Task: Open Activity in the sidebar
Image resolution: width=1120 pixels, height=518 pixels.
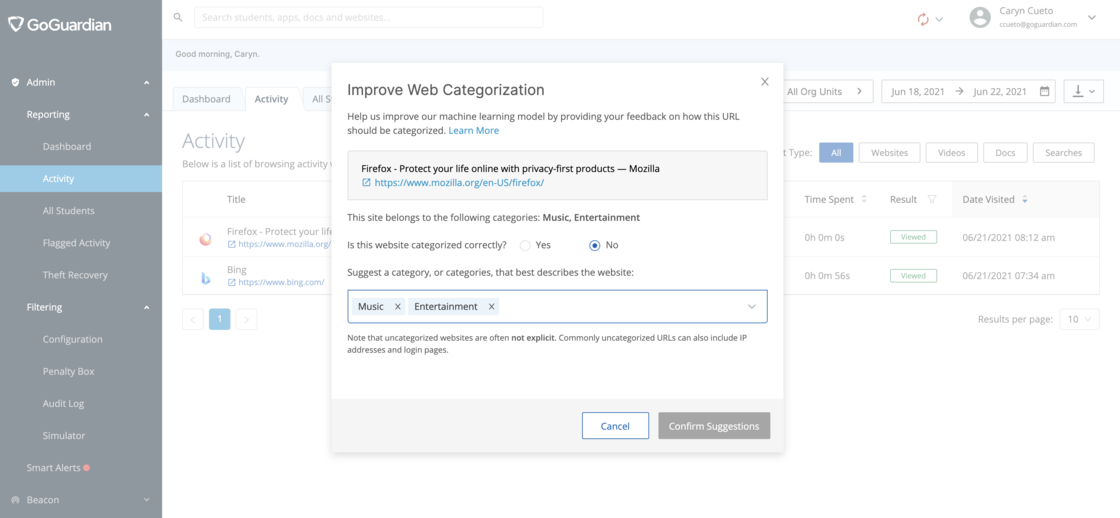Action: (x=81, y=179)
